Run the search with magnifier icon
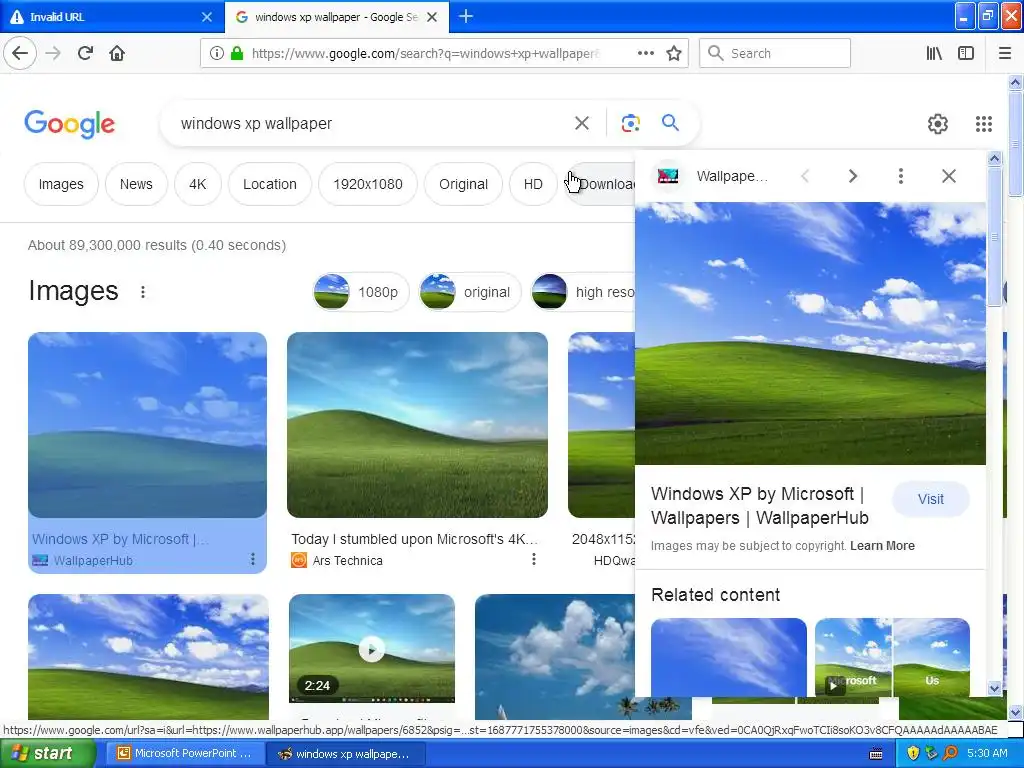The image size is (1024, 768). click(x=670, y=122)
